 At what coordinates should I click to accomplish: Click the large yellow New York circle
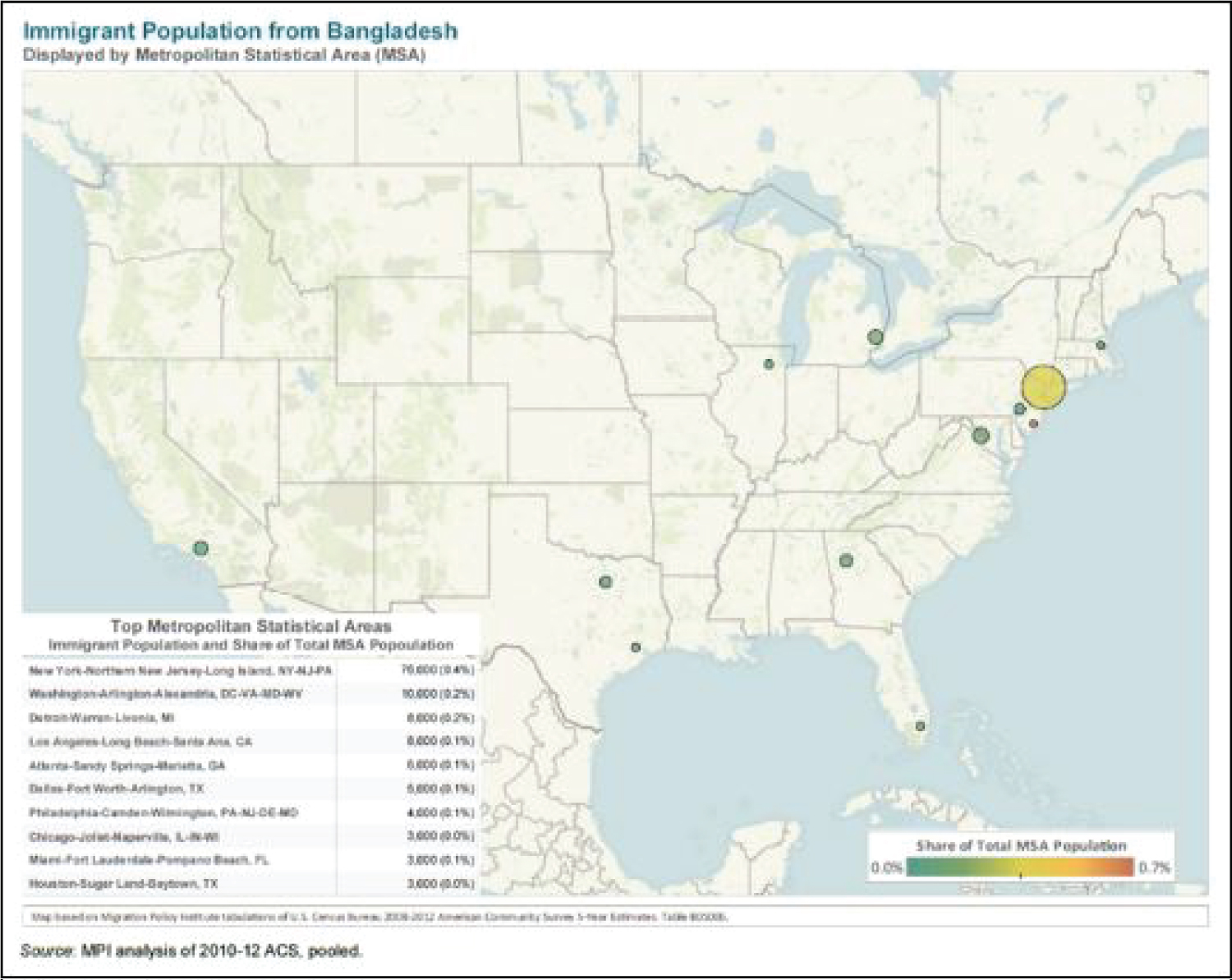[1043, 387]
